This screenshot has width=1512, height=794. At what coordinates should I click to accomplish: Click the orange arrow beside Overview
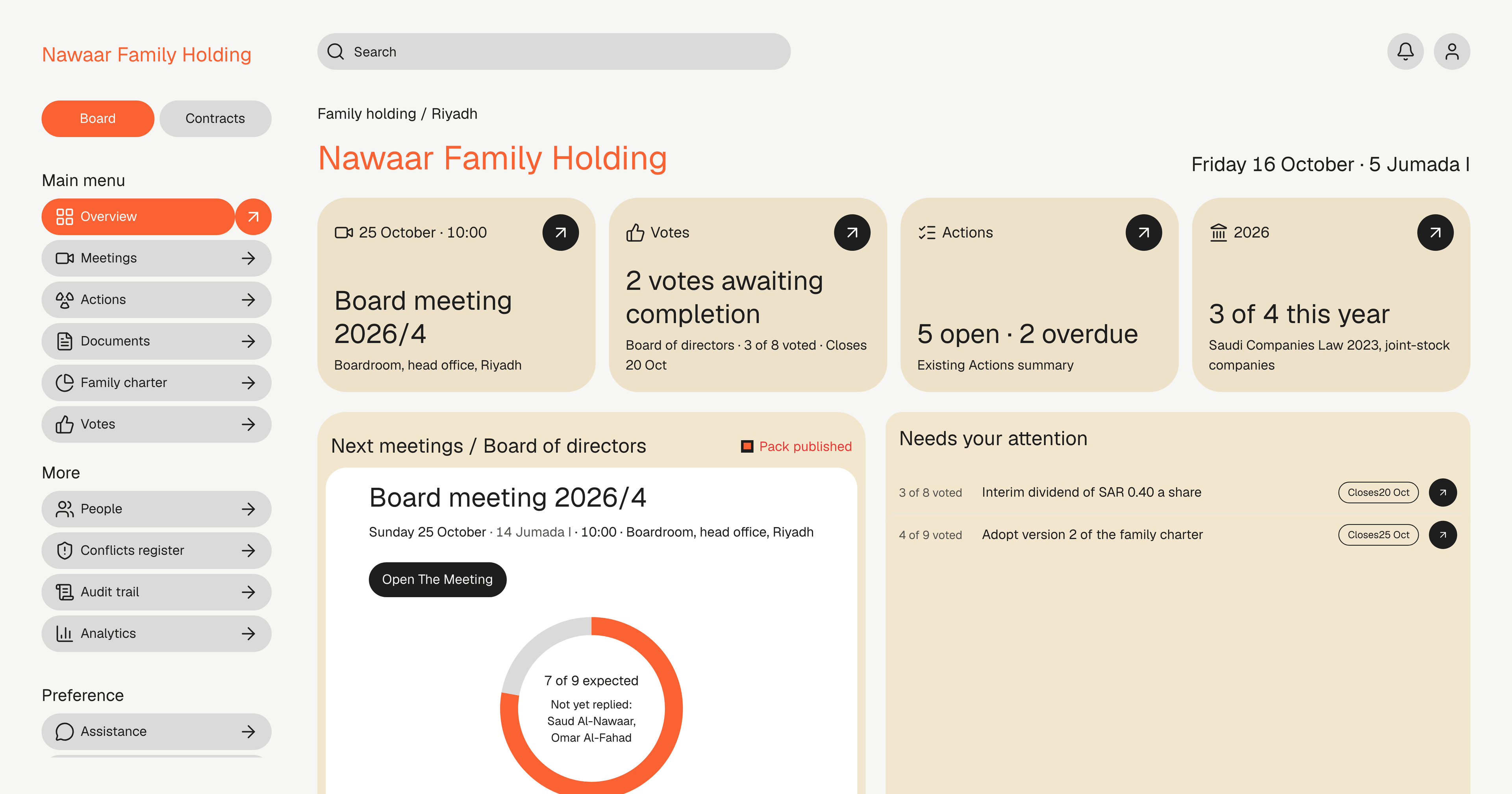(x=253, y=217)
